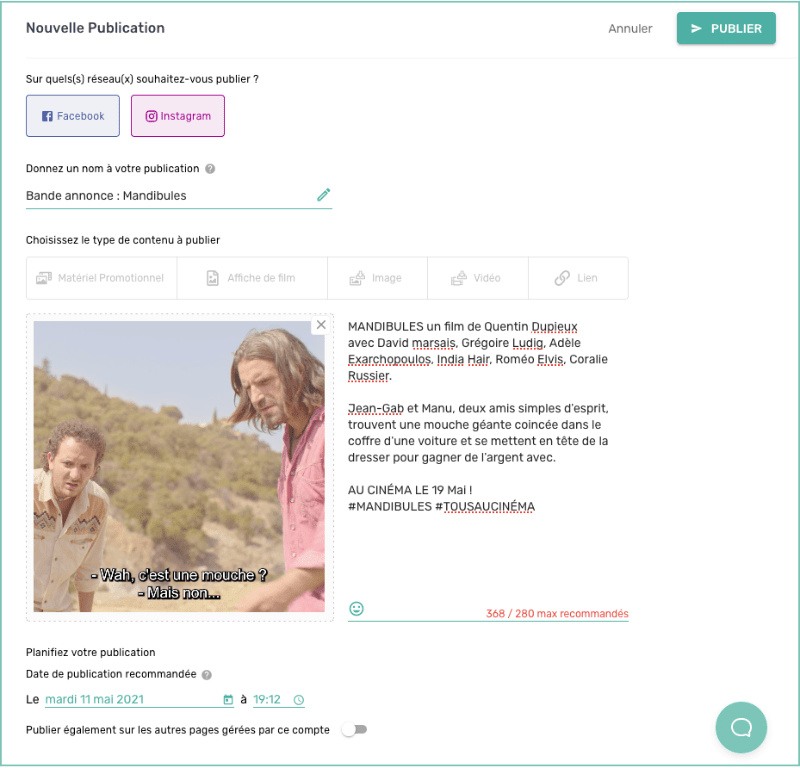Click help icon next to publication name label
Viewport: 800px width, 768px height.
point(210,169)
